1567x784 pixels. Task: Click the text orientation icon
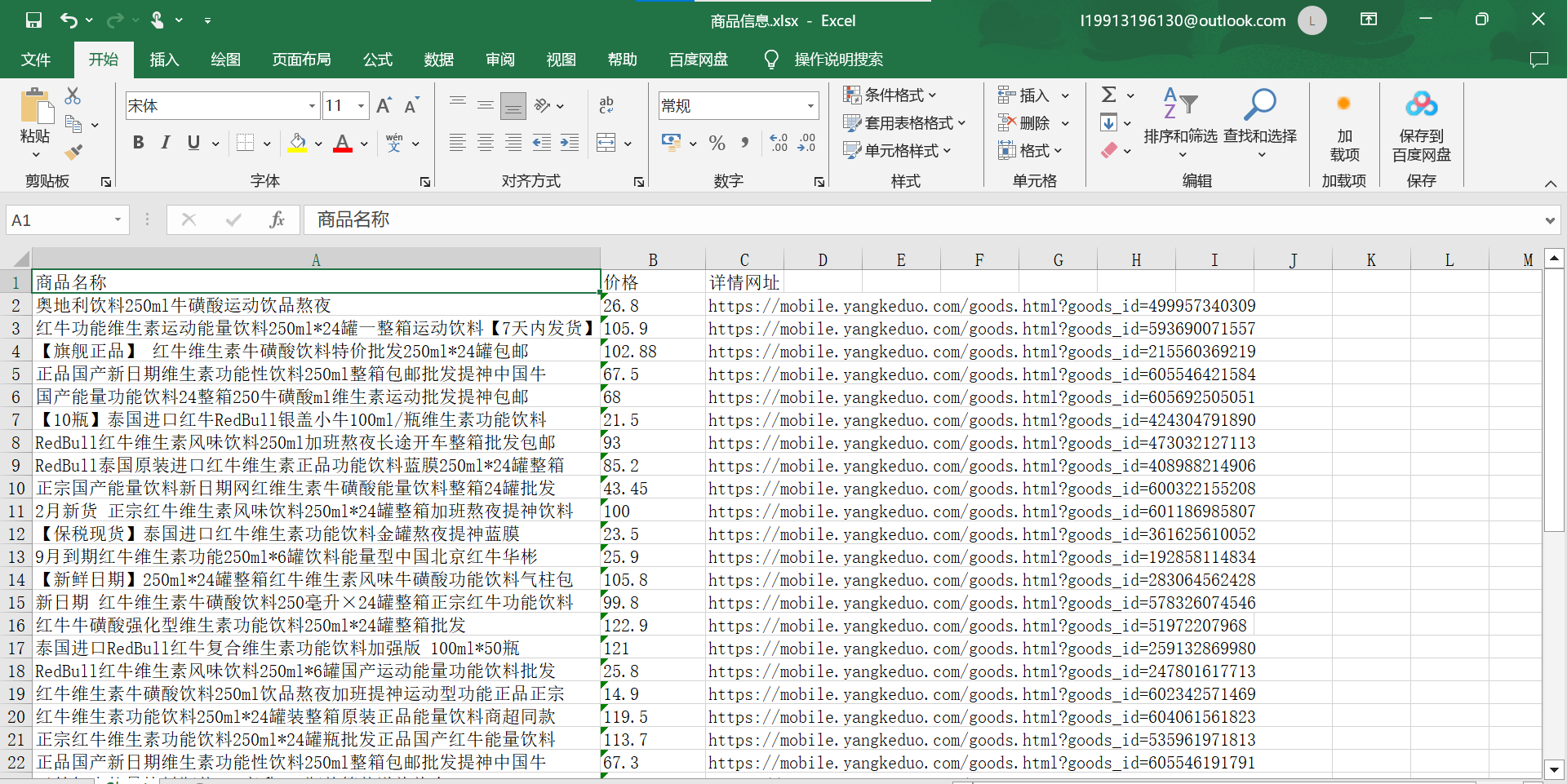(544, 105)
